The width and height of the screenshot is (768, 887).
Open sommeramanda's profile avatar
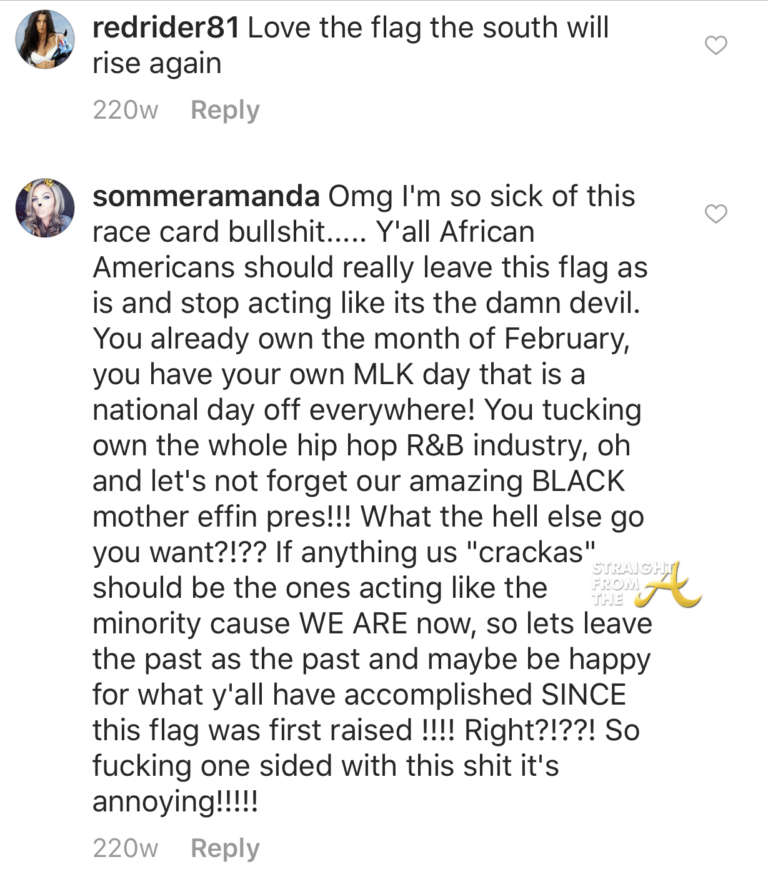(45, 208)
